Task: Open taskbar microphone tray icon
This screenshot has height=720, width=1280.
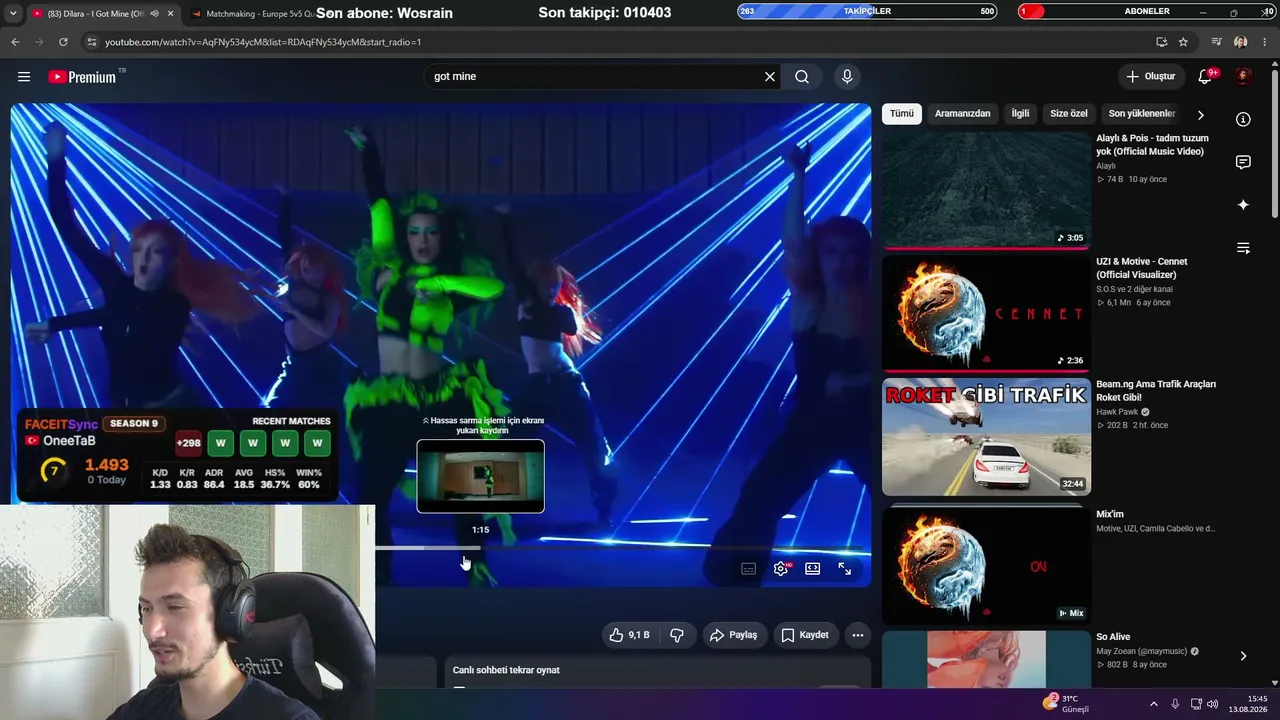Action: click(x=1175, y=704)
